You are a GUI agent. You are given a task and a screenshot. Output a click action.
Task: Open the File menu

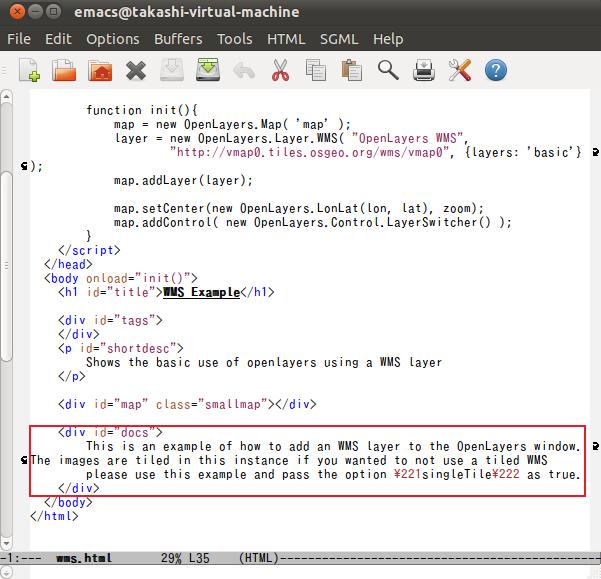19,39
